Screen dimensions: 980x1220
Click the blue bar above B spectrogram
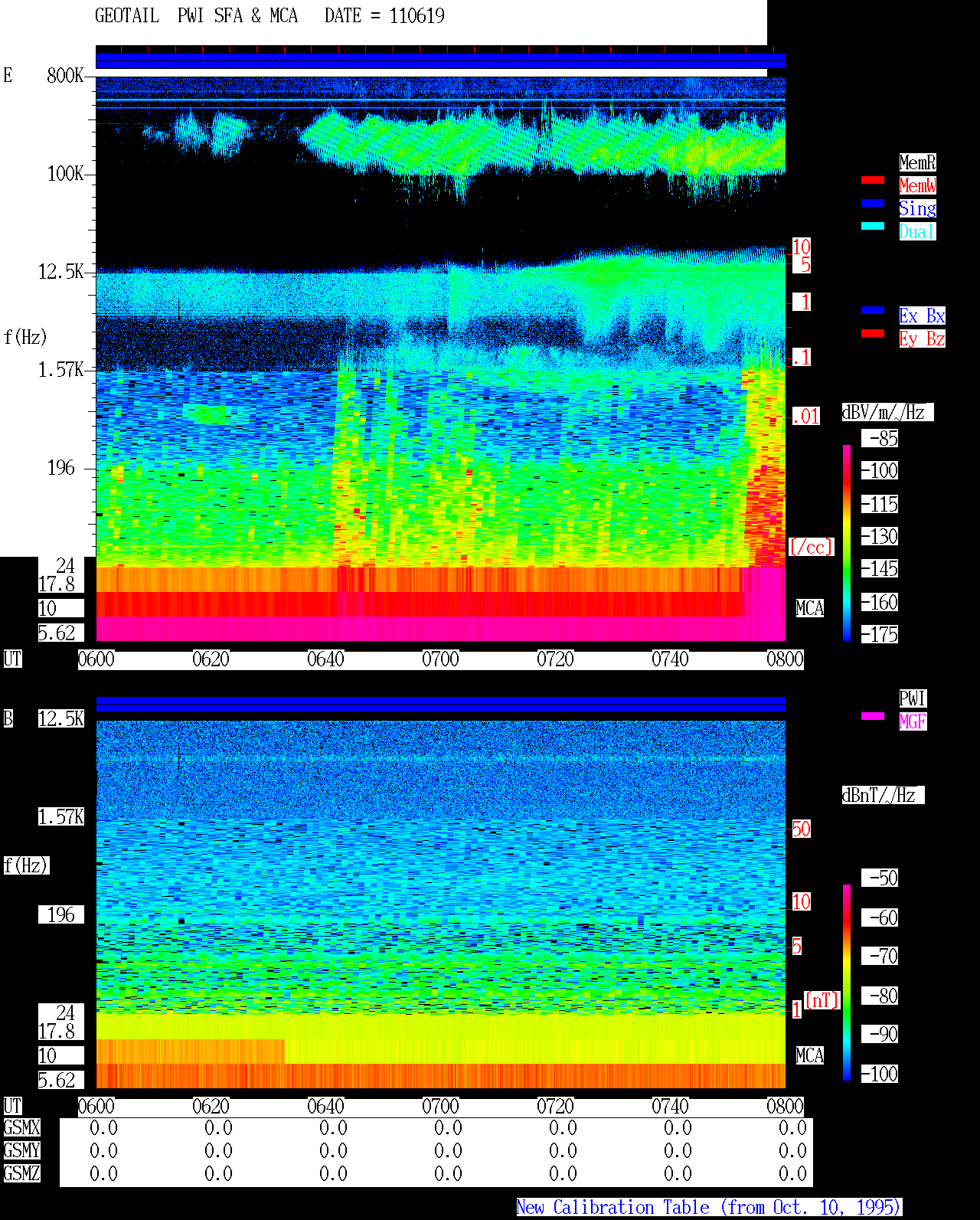440,705
